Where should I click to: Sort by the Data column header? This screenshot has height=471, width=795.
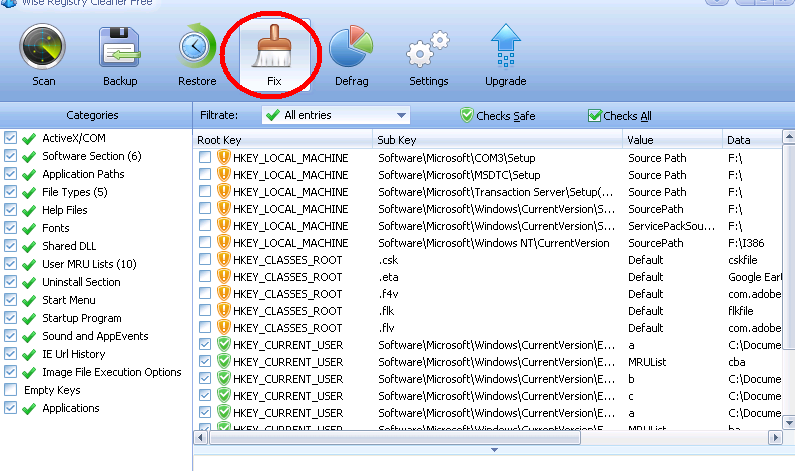752,140
